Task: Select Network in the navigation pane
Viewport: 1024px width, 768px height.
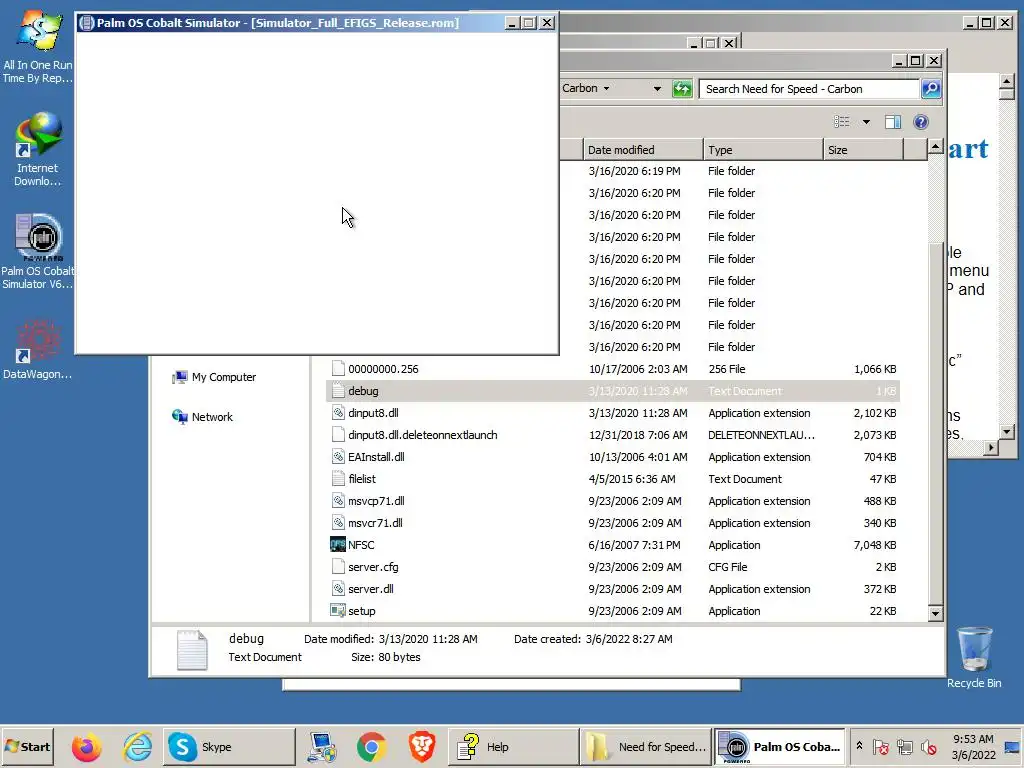Action: 202,417
